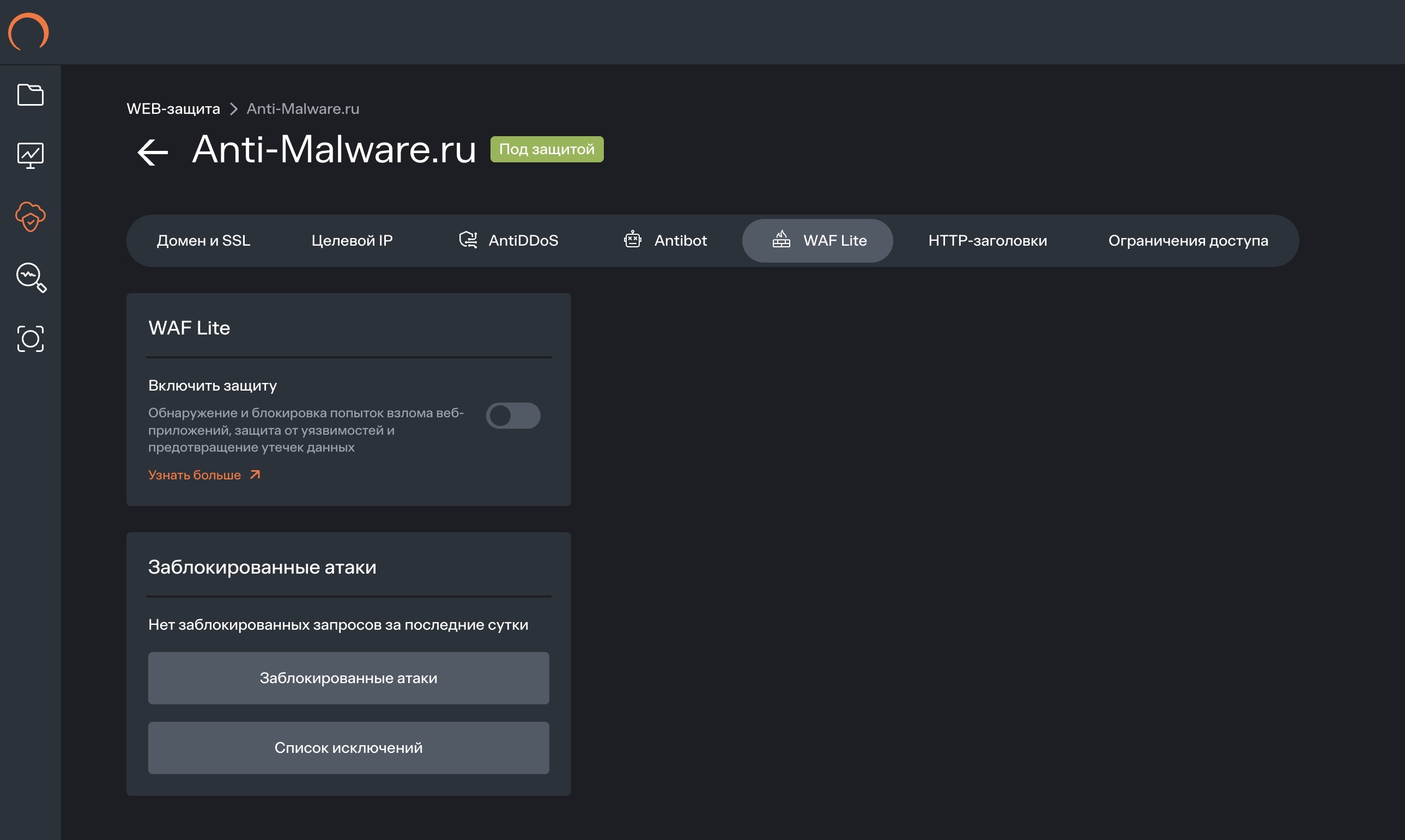This screenshot has width=1405, height=840.
Task: Click the orange circular logo icon
Action: click(28, 32)
